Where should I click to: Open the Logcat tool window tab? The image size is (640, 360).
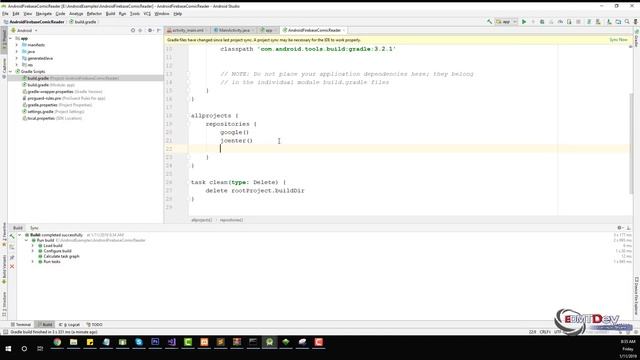pos(70,324)
